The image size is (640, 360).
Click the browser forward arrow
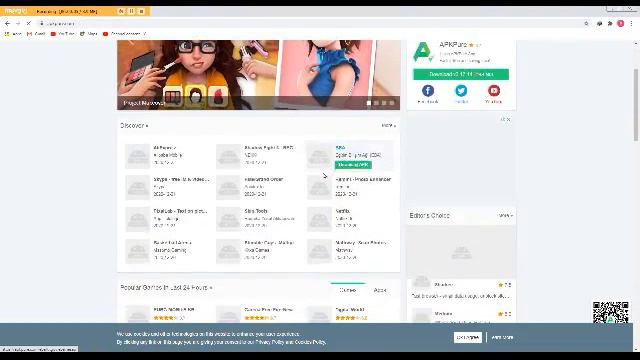pos(18,24)
